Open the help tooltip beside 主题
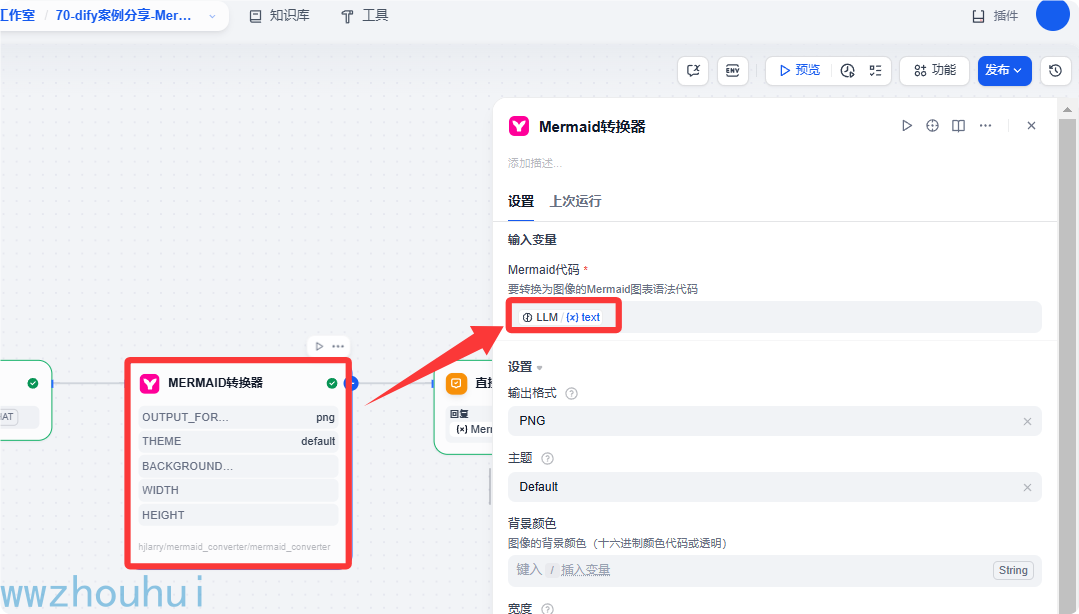This screenshot has width=1079, height=614. tap(547, 458)
